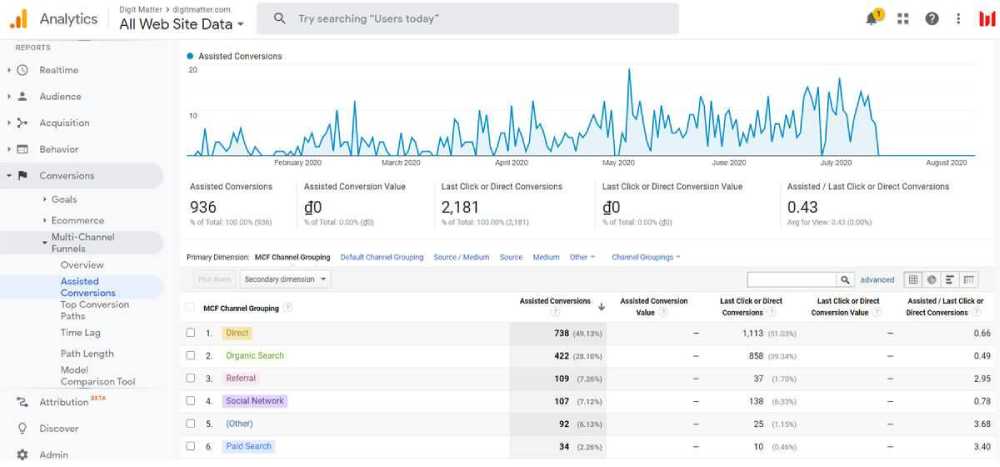This screenshot has width=1000, height=467.
Task: Focus the 'Try searching Users today' search box
Action: (x=467, y=19)
